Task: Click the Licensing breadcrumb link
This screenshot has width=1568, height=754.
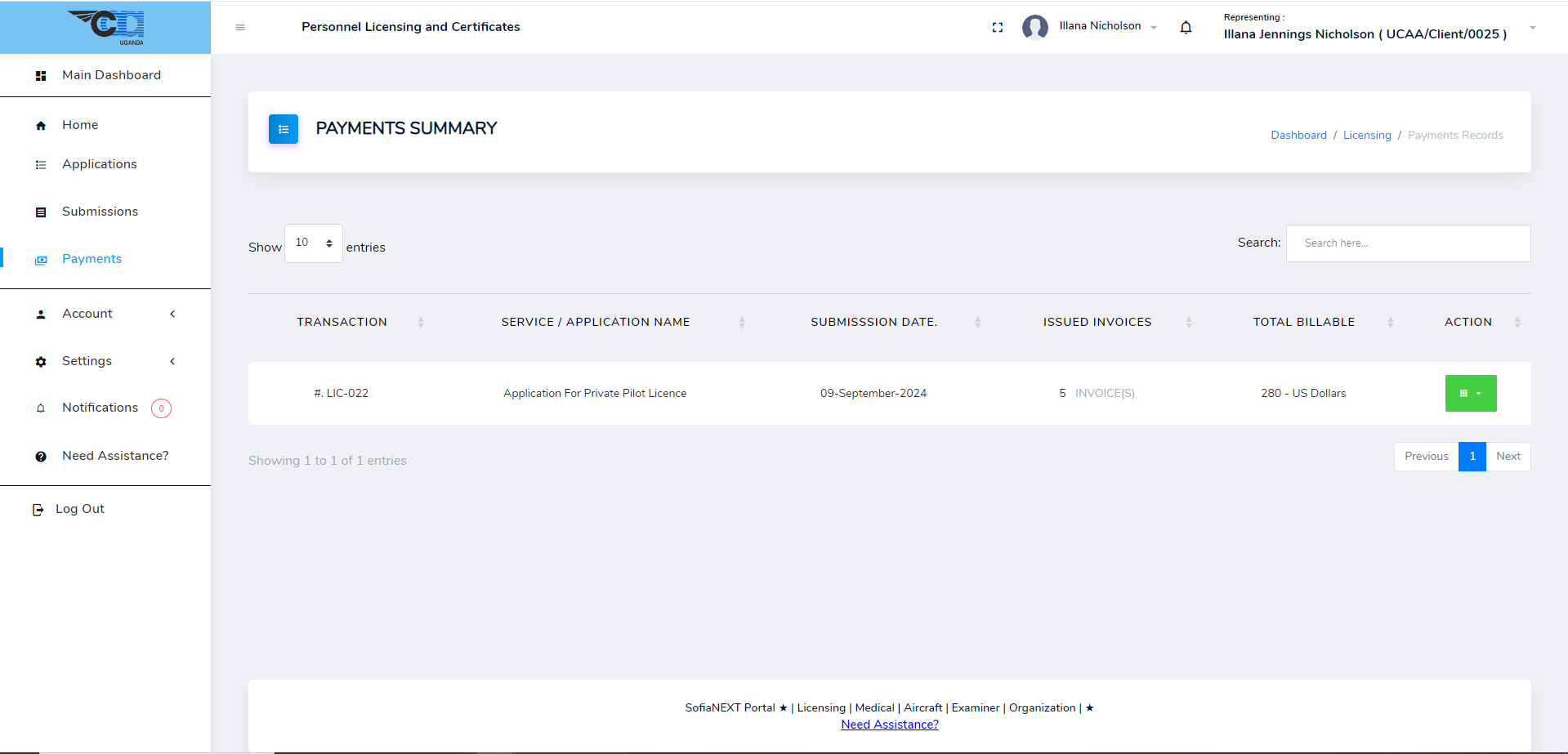Action: tap(1366, 136)
